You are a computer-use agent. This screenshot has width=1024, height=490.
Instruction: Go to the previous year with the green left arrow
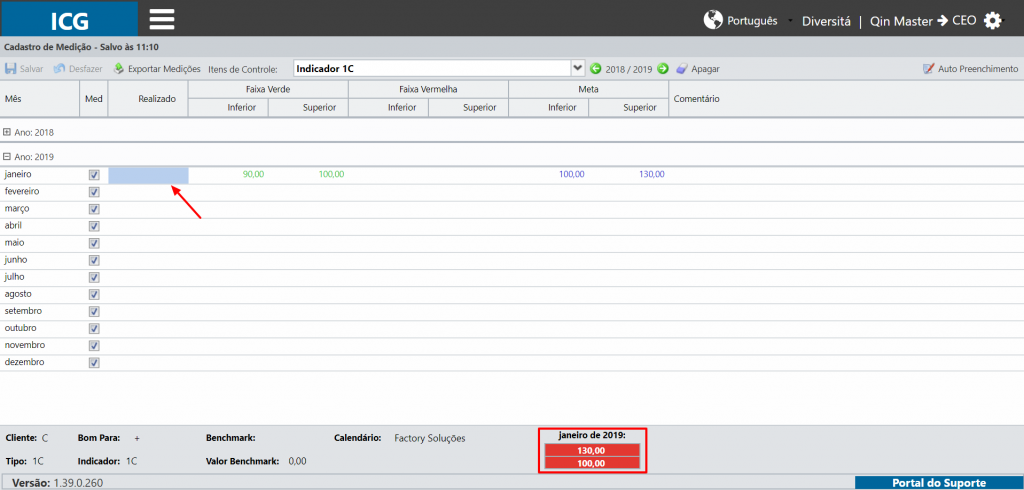click(596, 69)
